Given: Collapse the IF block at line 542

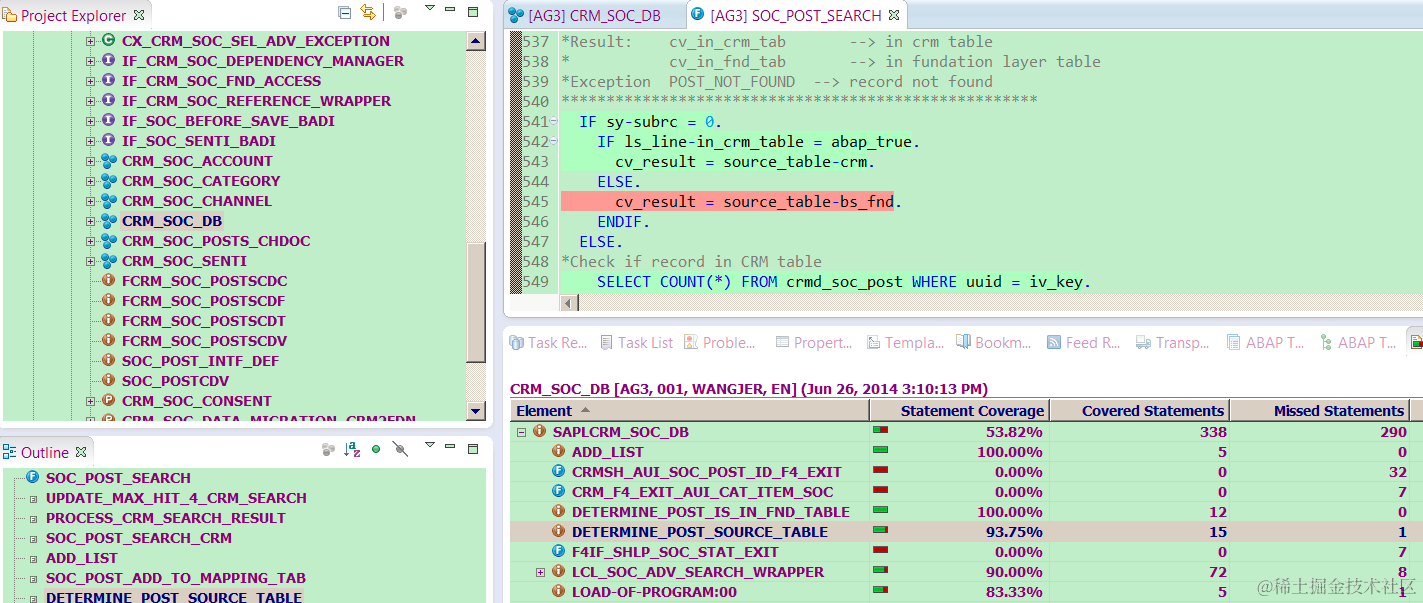Looking at the screenshot, I should (x=553, y=141).
